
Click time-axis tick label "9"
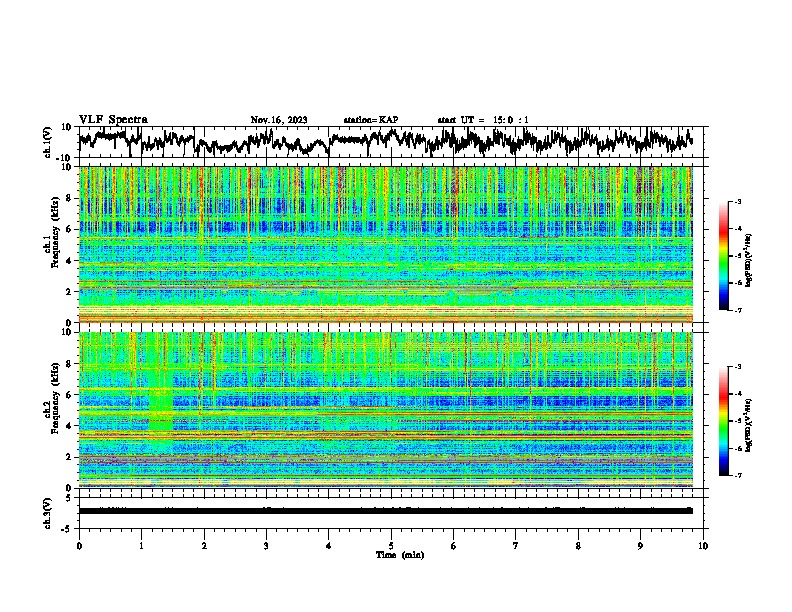640,546
